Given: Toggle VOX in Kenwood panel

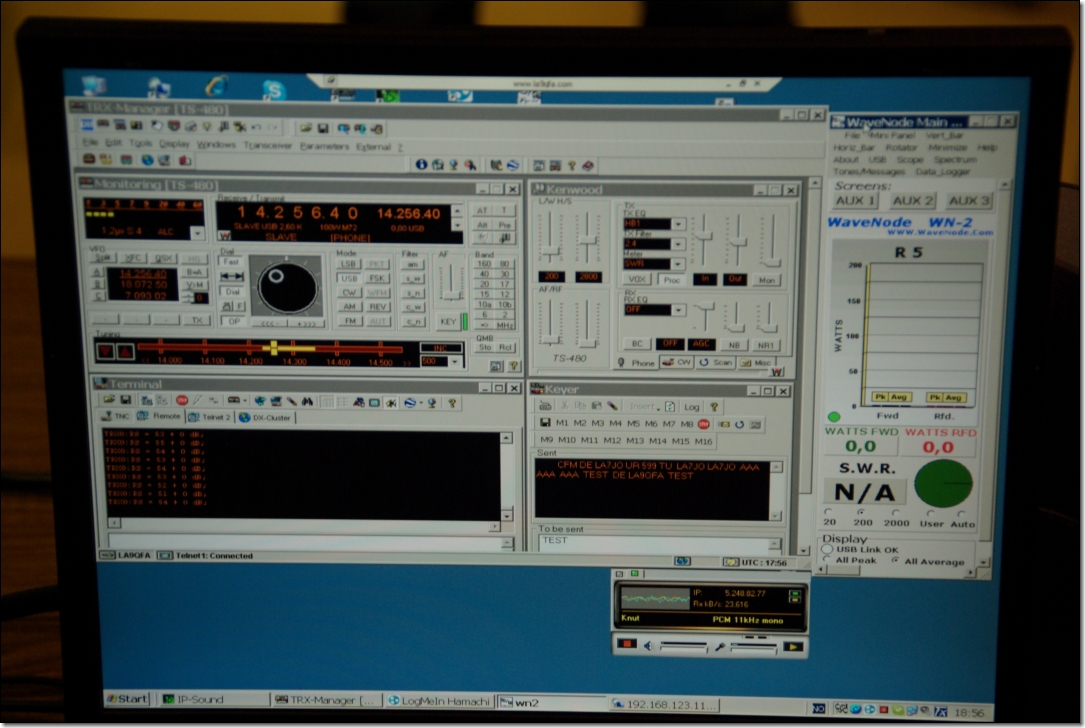Looking at the screenshot, I should (x=637, y=279).
